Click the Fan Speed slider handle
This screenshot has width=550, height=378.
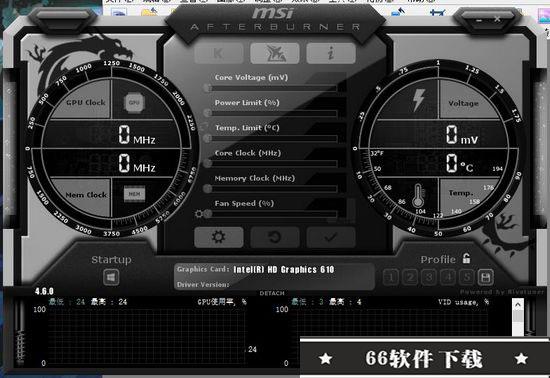(x=208, y=214)
